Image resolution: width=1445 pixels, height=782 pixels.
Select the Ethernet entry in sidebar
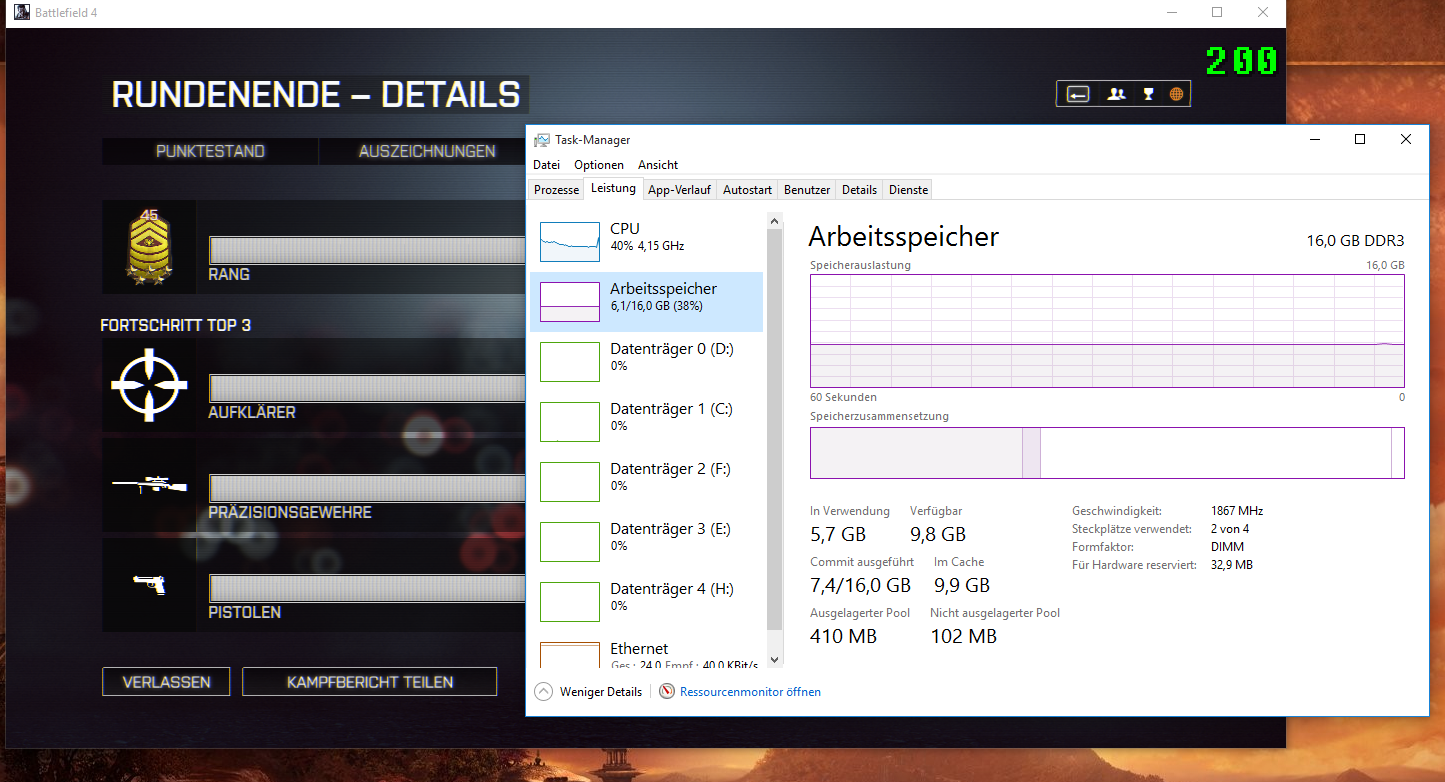[x=646, y=651]
